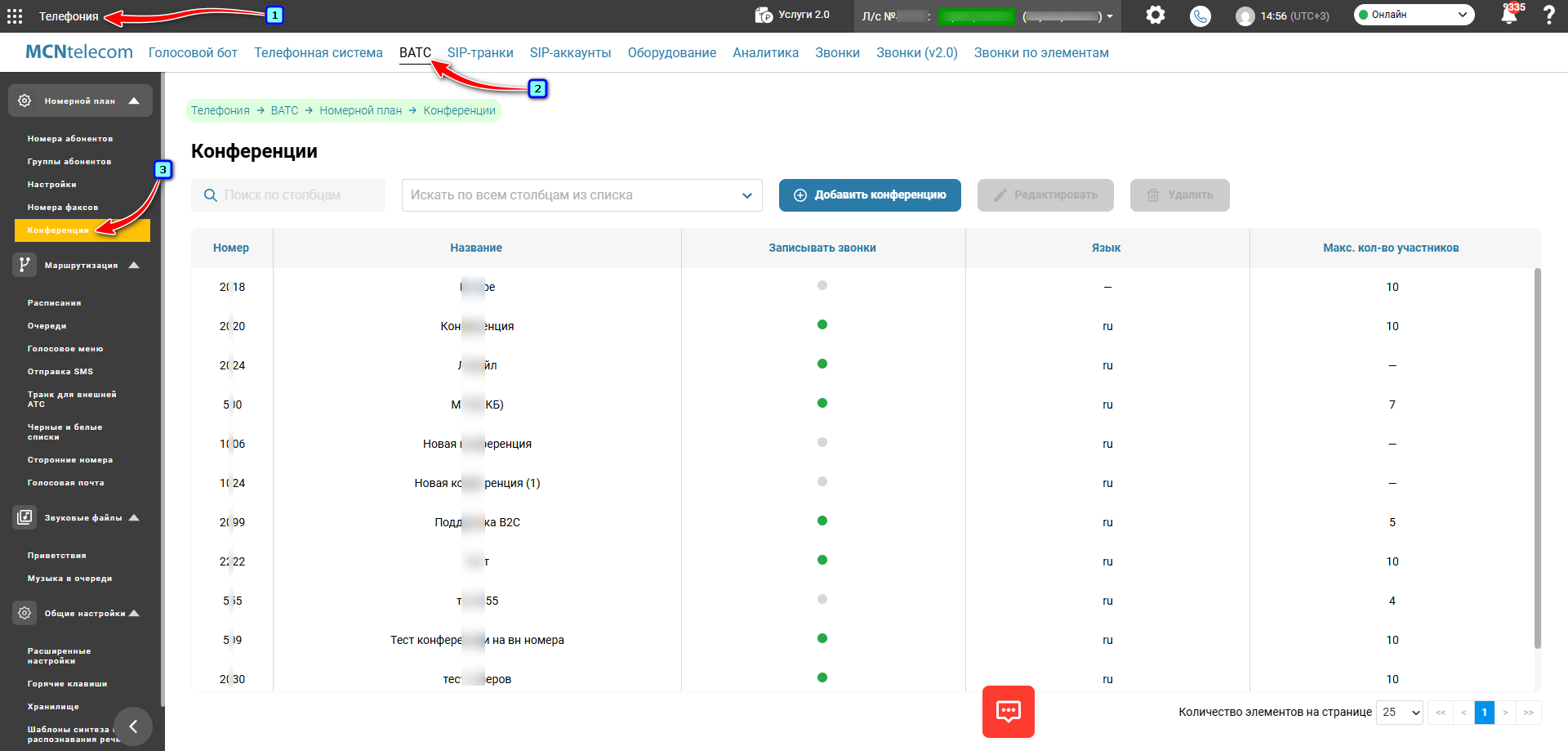1568x751 pixels.
Task: Click the Услуги 2.0 icon
Action: point(764,15)
